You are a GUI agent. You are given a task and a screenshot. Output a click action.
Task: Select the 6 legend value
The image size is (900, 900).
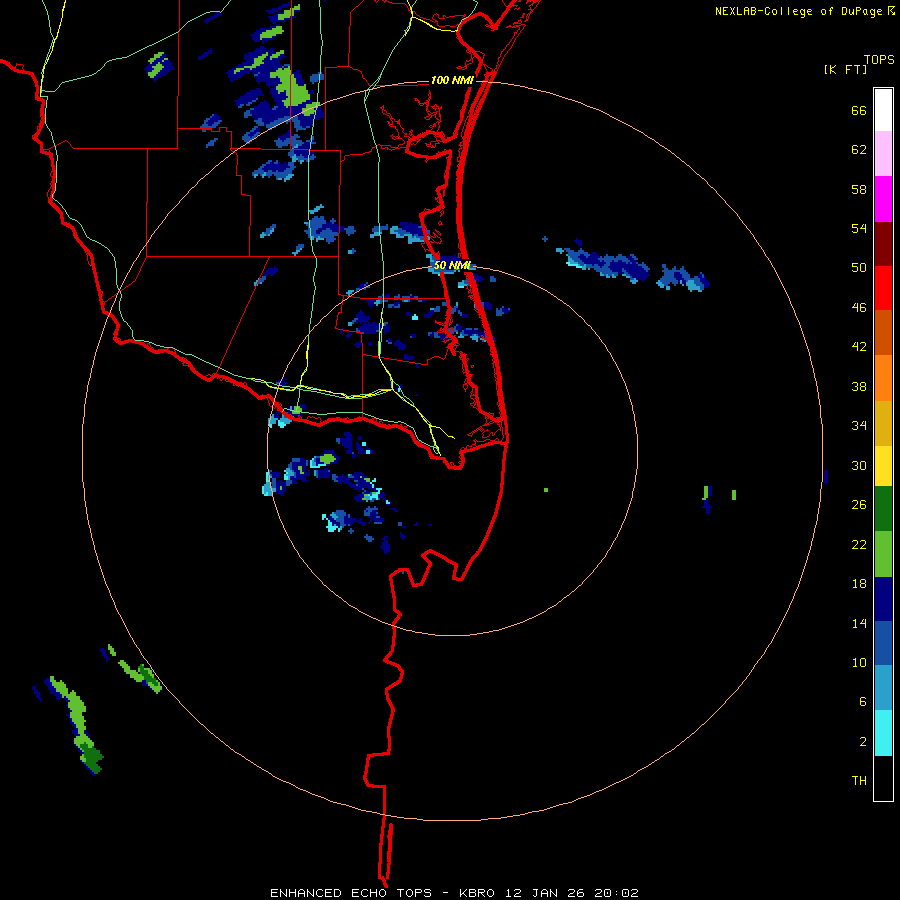(863, 701)
